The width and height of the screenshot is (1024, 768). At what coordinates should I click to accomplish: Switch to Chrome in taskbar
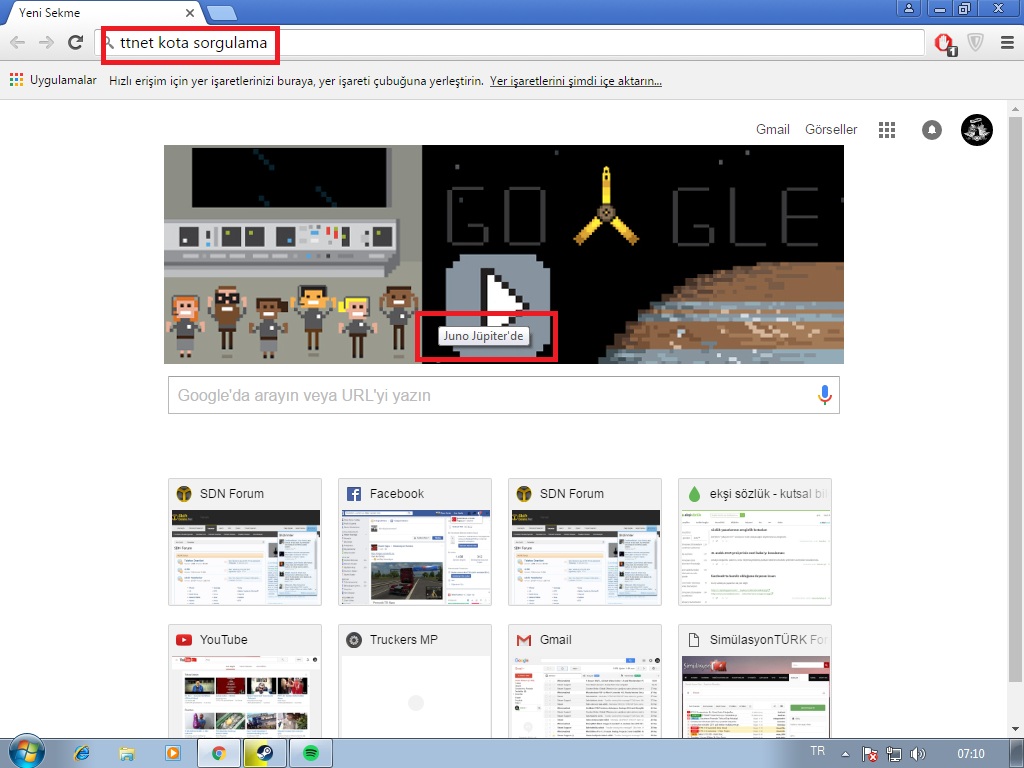pyautogui.click(x=218, y=754)
